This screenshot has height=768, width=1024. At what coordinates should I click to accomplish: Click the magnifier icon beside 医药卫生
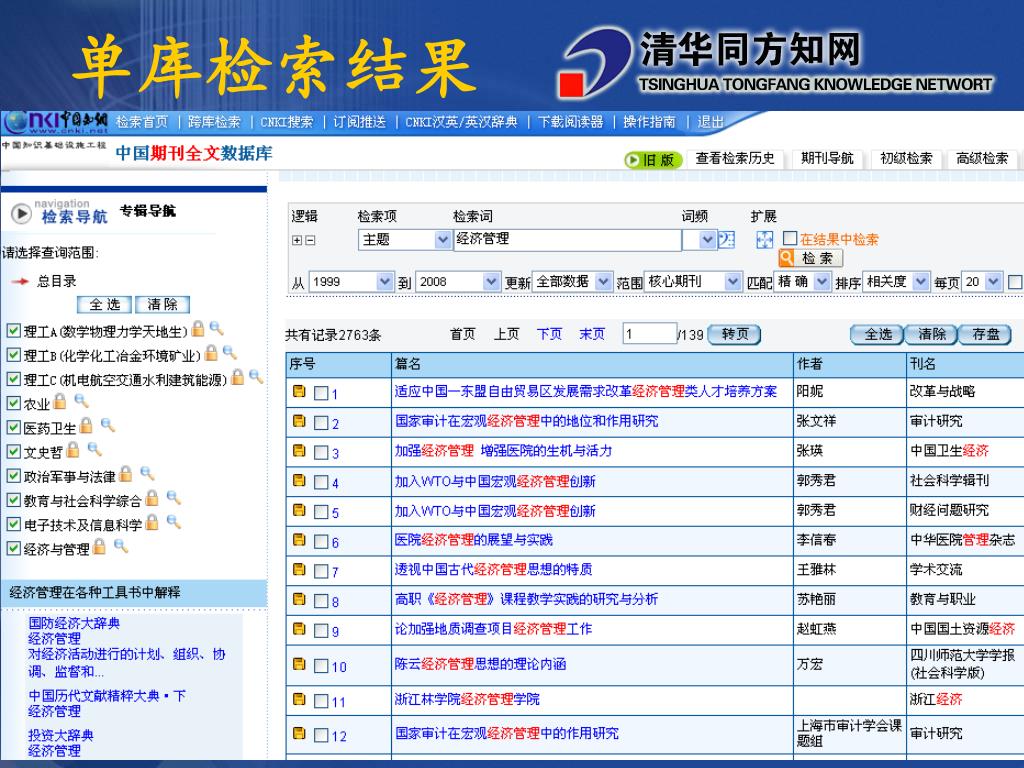pyautogui.click(x=108, y=426)
